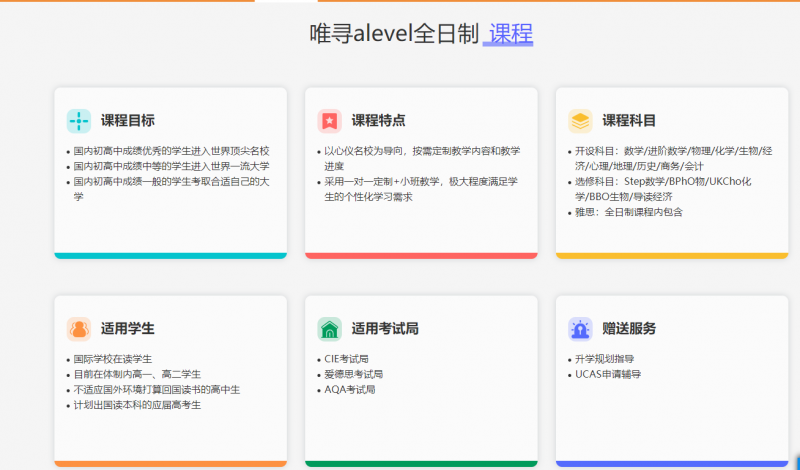Select the 适用考试局 card heading

click(x=385, y=329)
